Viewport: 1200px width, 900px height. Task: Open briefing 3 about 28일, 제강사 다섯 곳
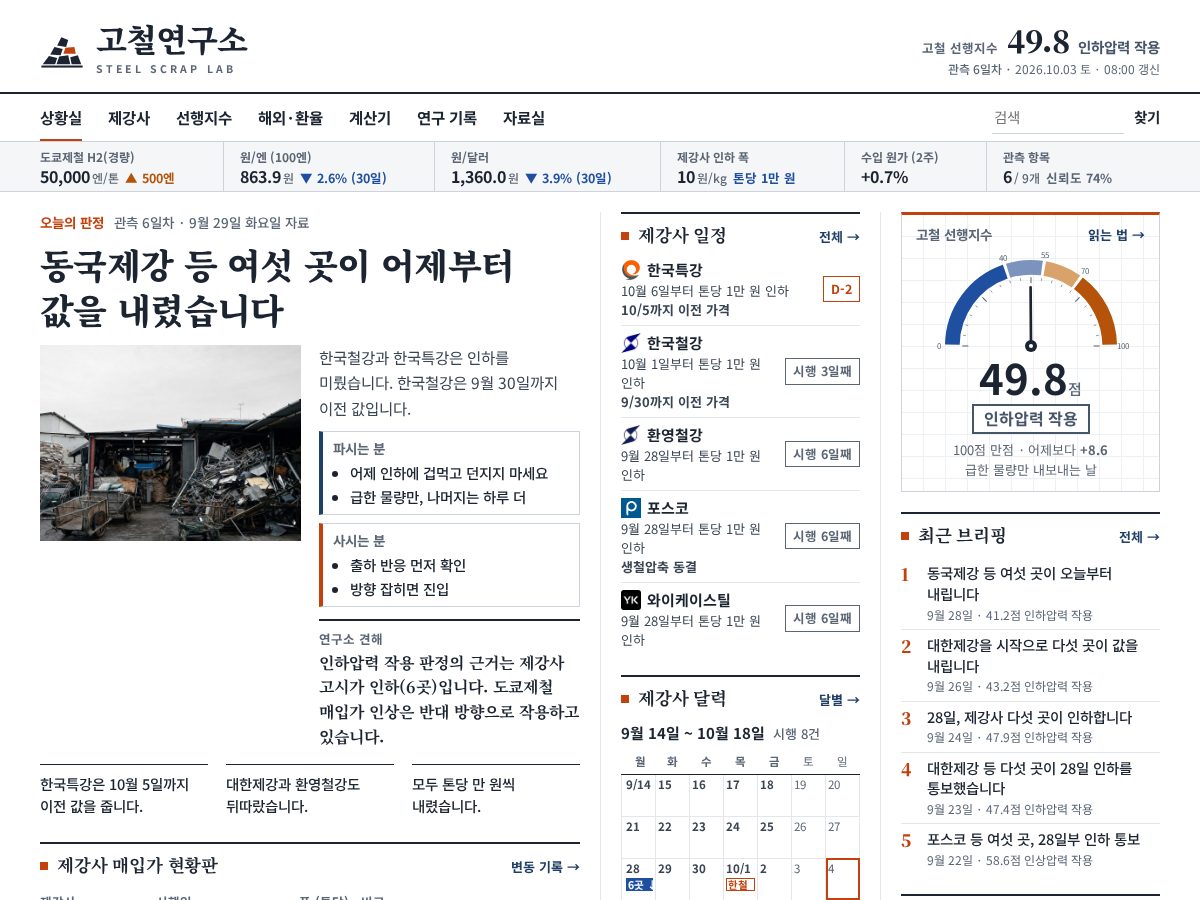pyautogui.click(x=1030, y=727)
